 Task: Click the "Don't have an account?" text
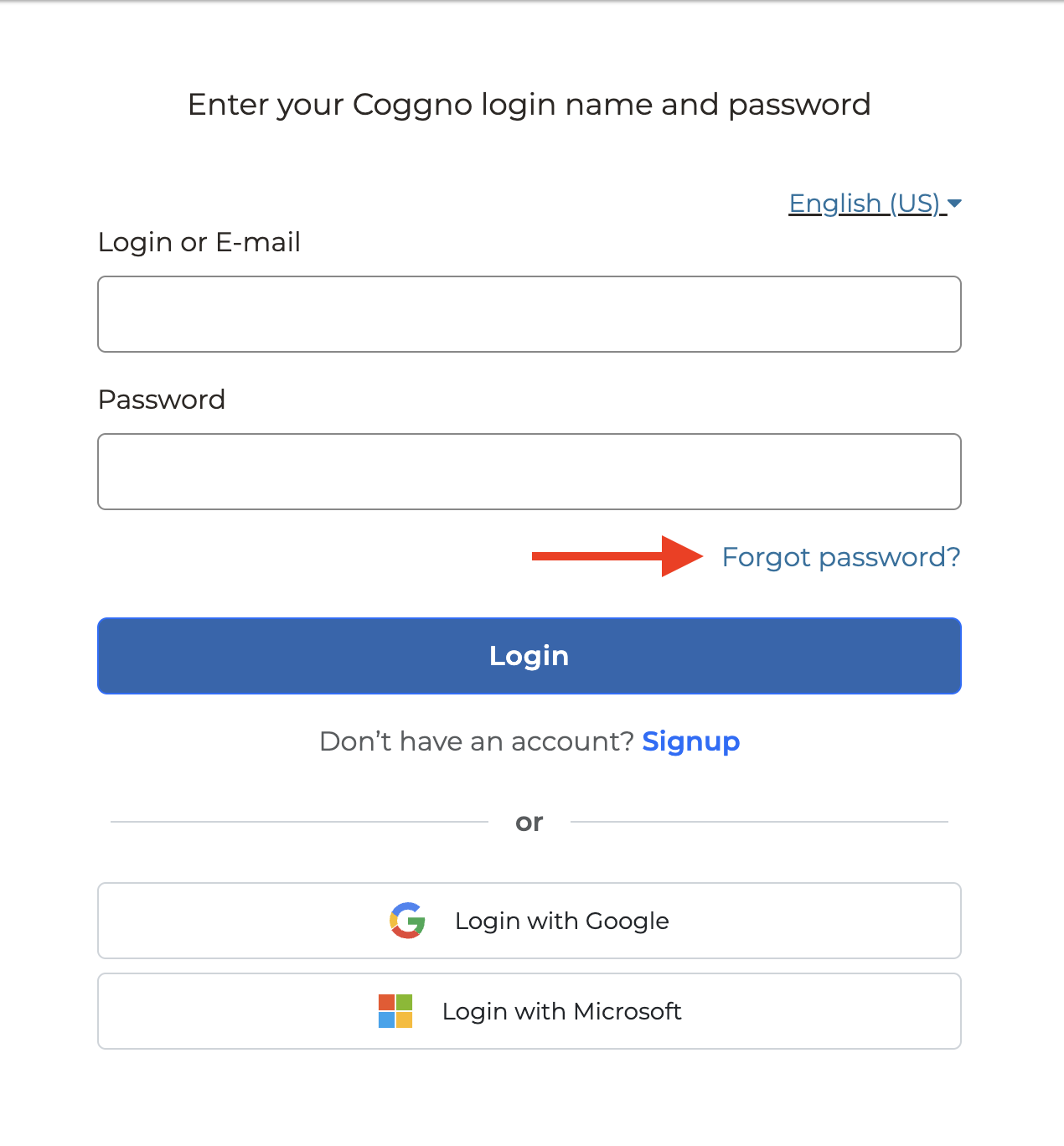(476, 741)
